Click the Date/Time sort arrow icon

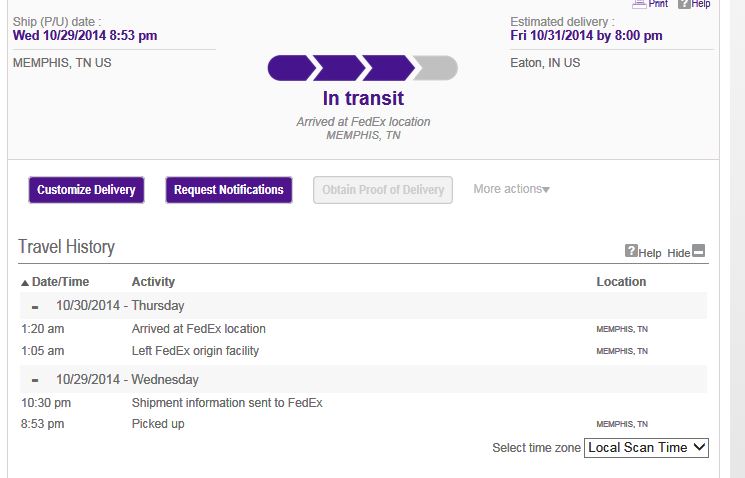click(25, 283)
